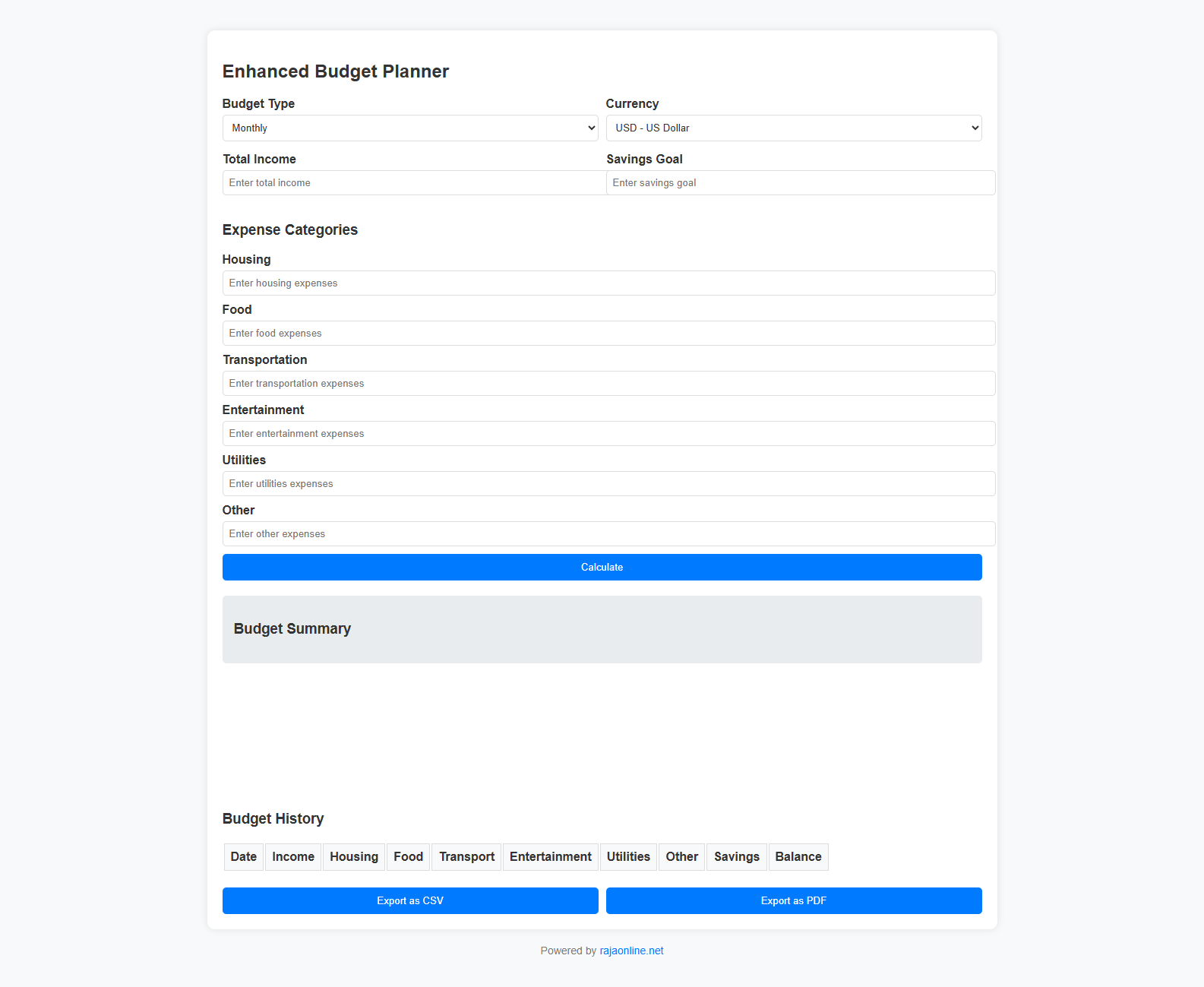
Task: Click the Currency label
Action: pyautogui.click(x=632, y=103)
